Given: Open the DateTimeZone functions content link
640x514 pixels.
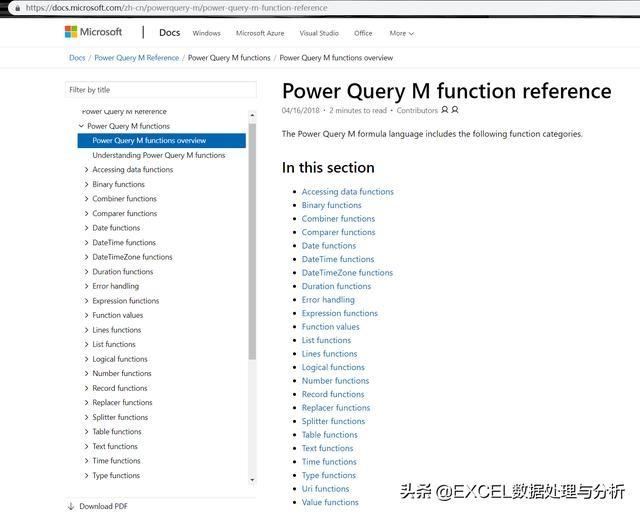Looking at the screenshot, I should pos(347,272).
